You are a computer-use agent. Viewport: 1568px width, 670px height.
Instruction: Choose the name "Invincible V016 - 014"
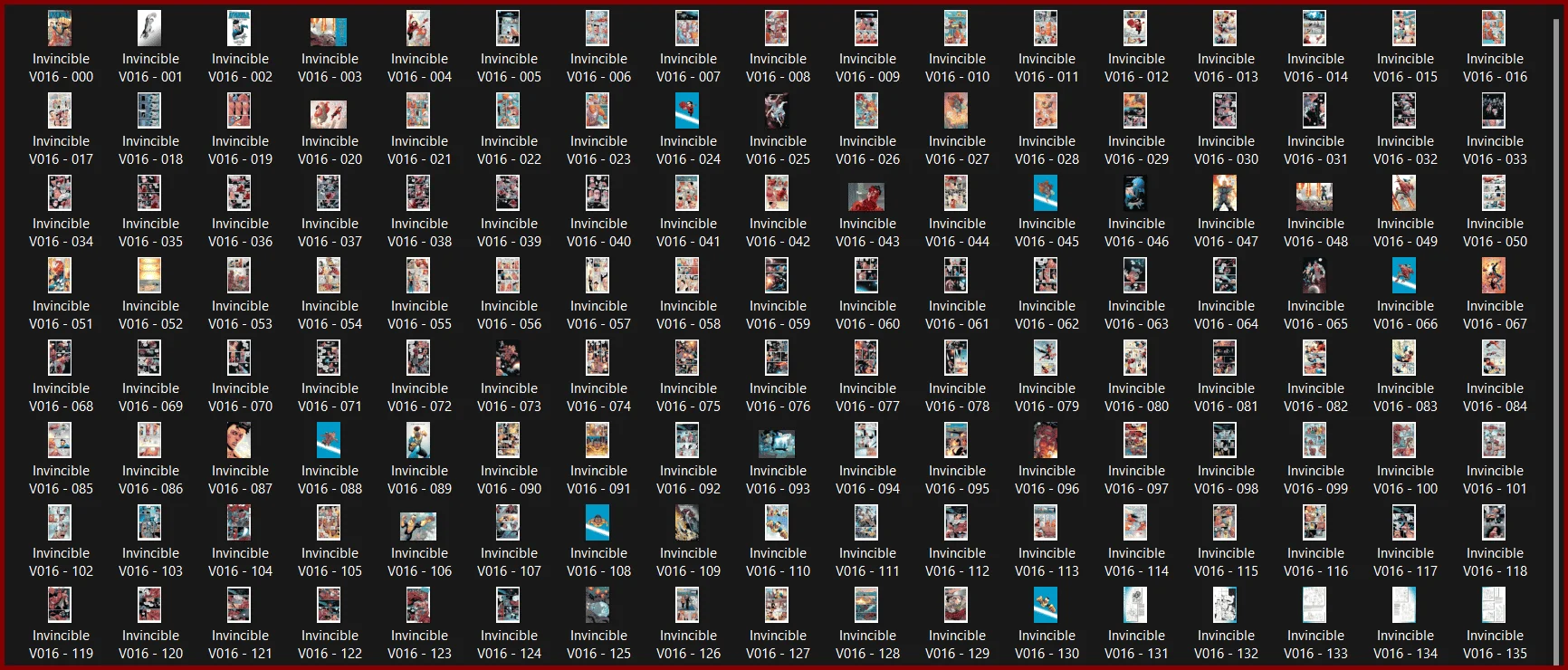[1315, 68]
